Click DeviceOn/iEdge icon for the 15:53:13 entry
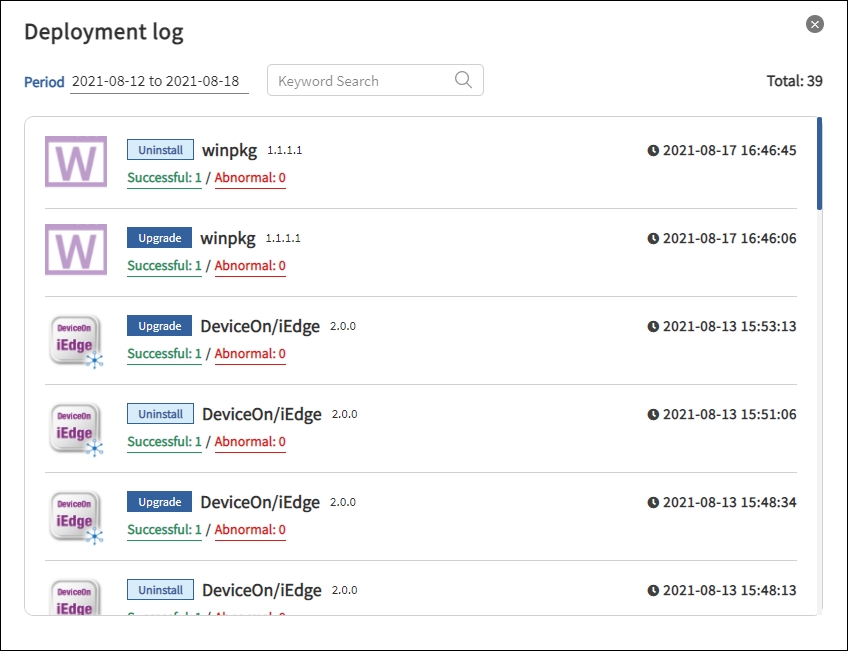848x651 pixels. [x=76, y=340]
